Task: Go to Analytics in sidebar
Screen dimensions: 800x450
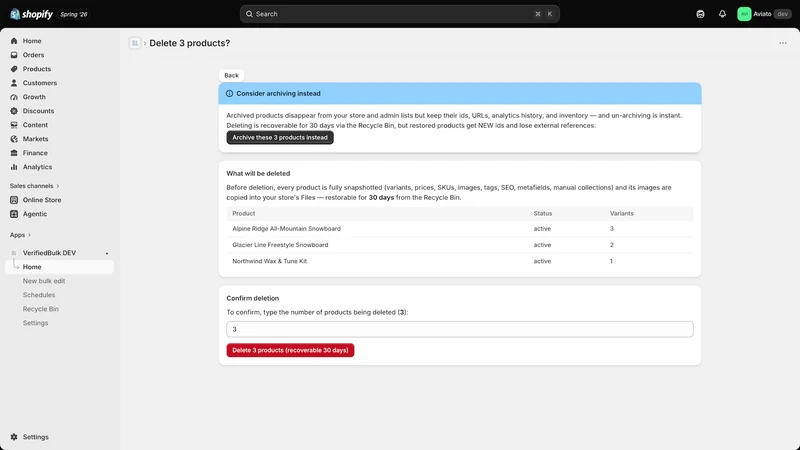Action: coord(37,167)
